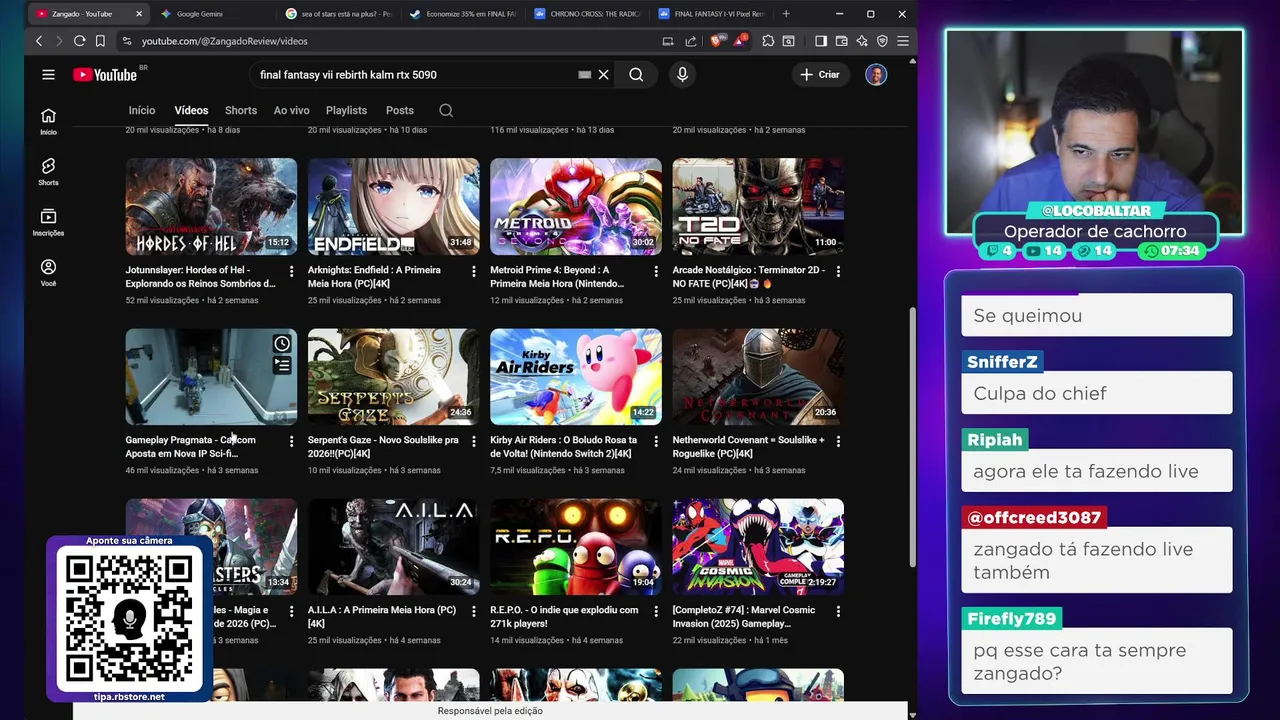The height and width of the screenshot is (720, 1280).
Task: Open Marvel Cosmic Invasion video title
Action: (744, 617)
